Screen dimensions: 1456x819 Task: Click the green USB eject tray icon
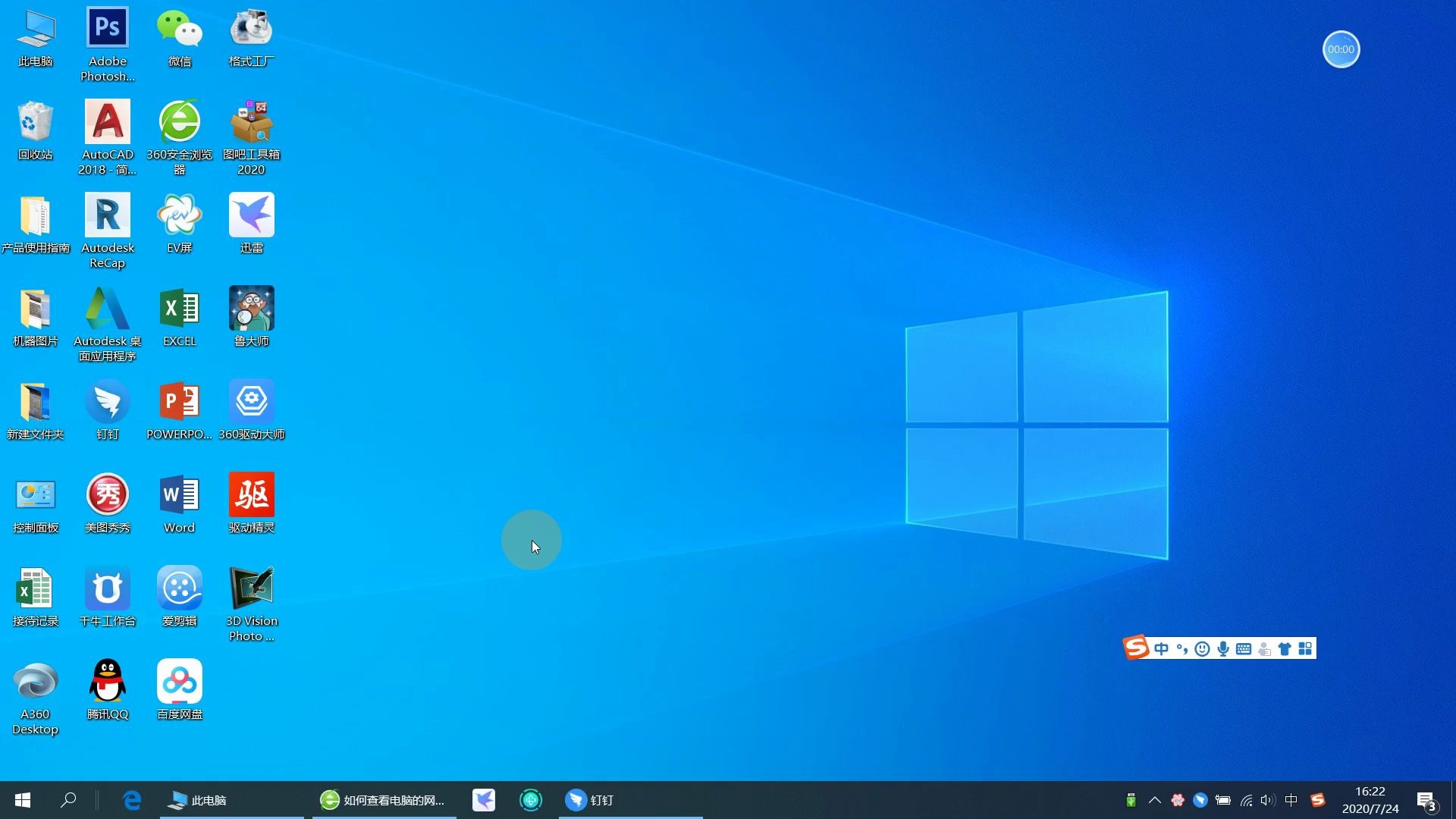(x=1131, y=800)
